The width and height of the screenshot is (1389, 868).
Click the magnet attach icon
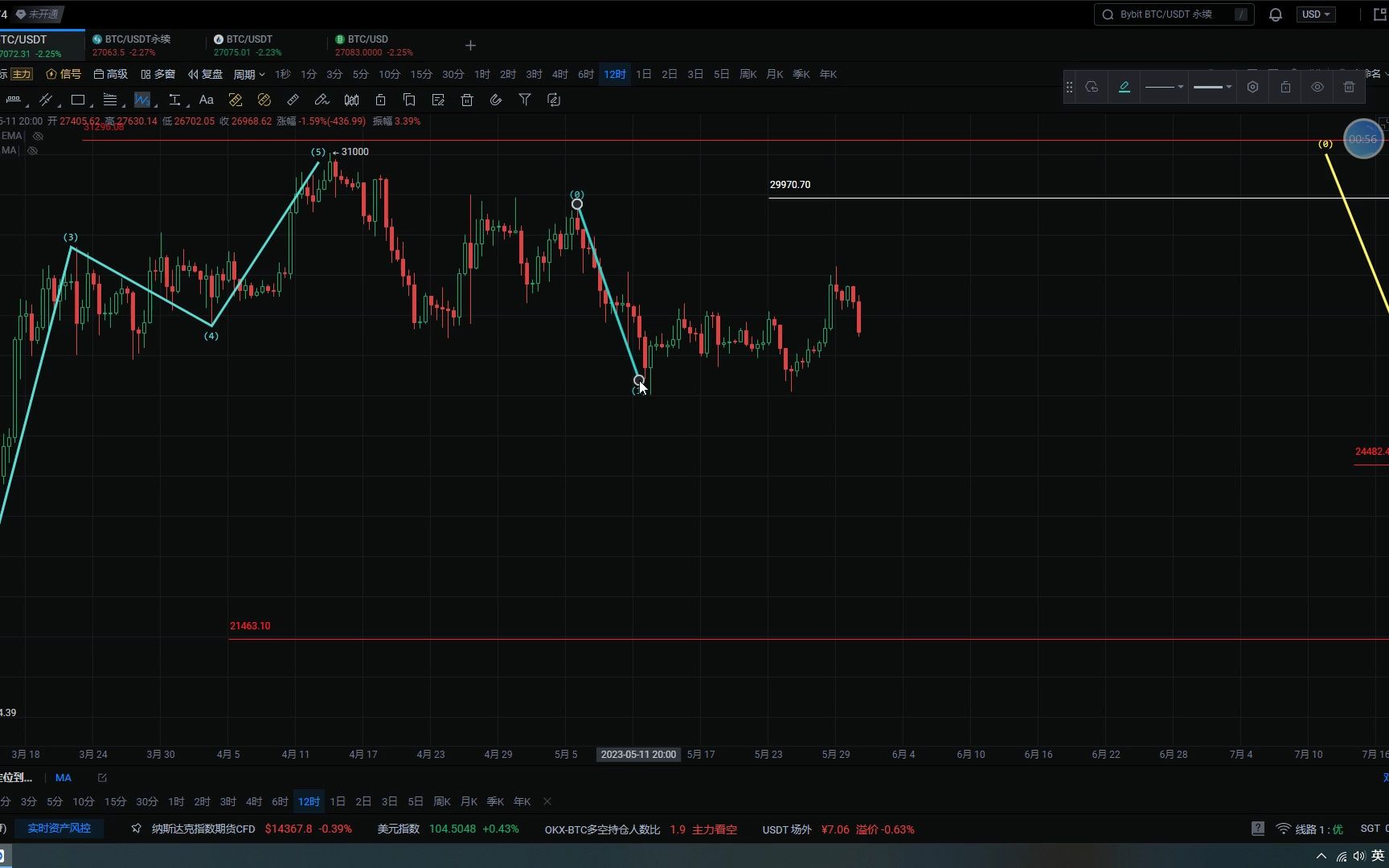tap(496, 100)
